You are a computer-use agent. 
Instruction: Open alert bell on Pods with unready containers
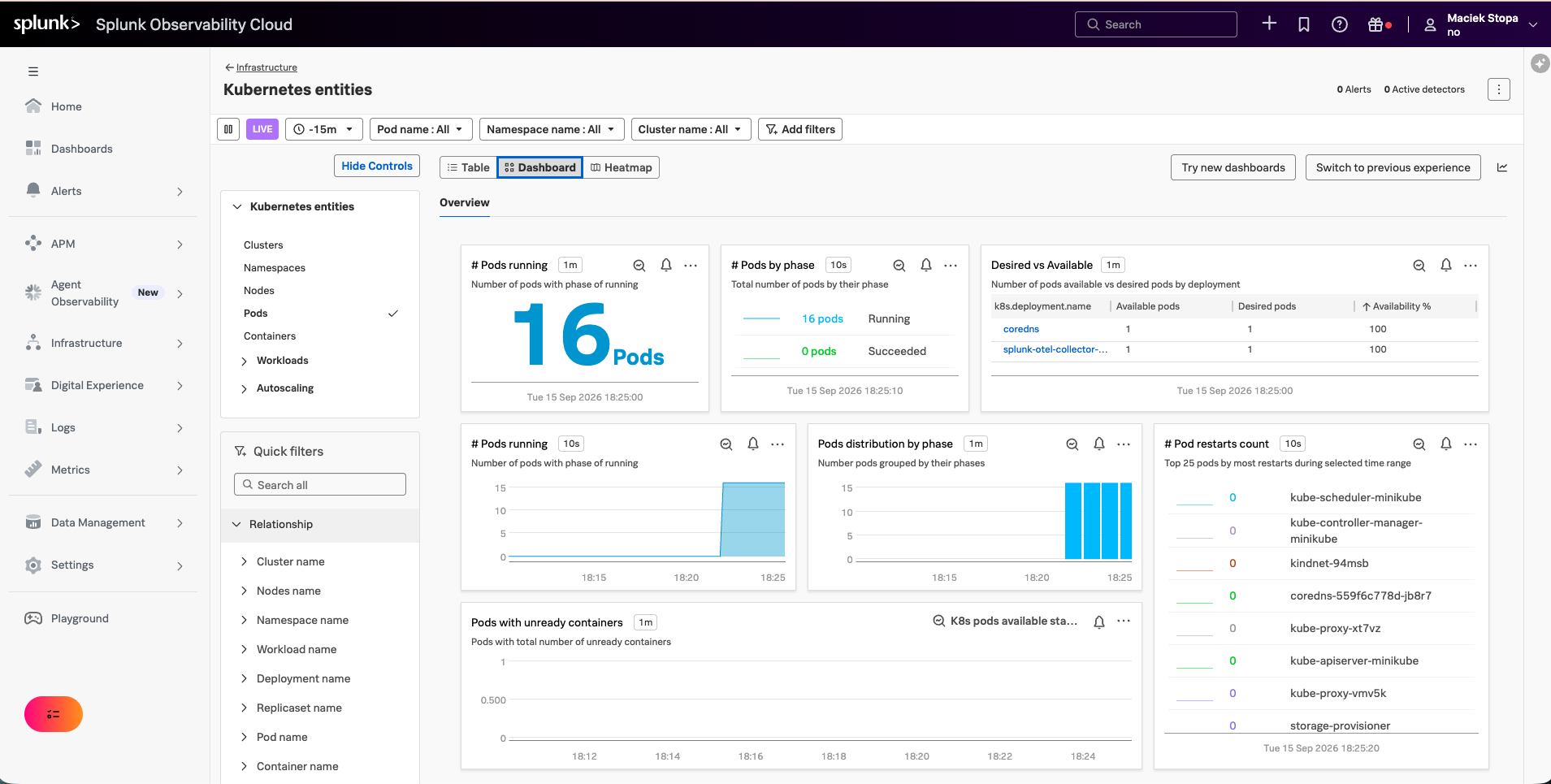coord(1099,622)
